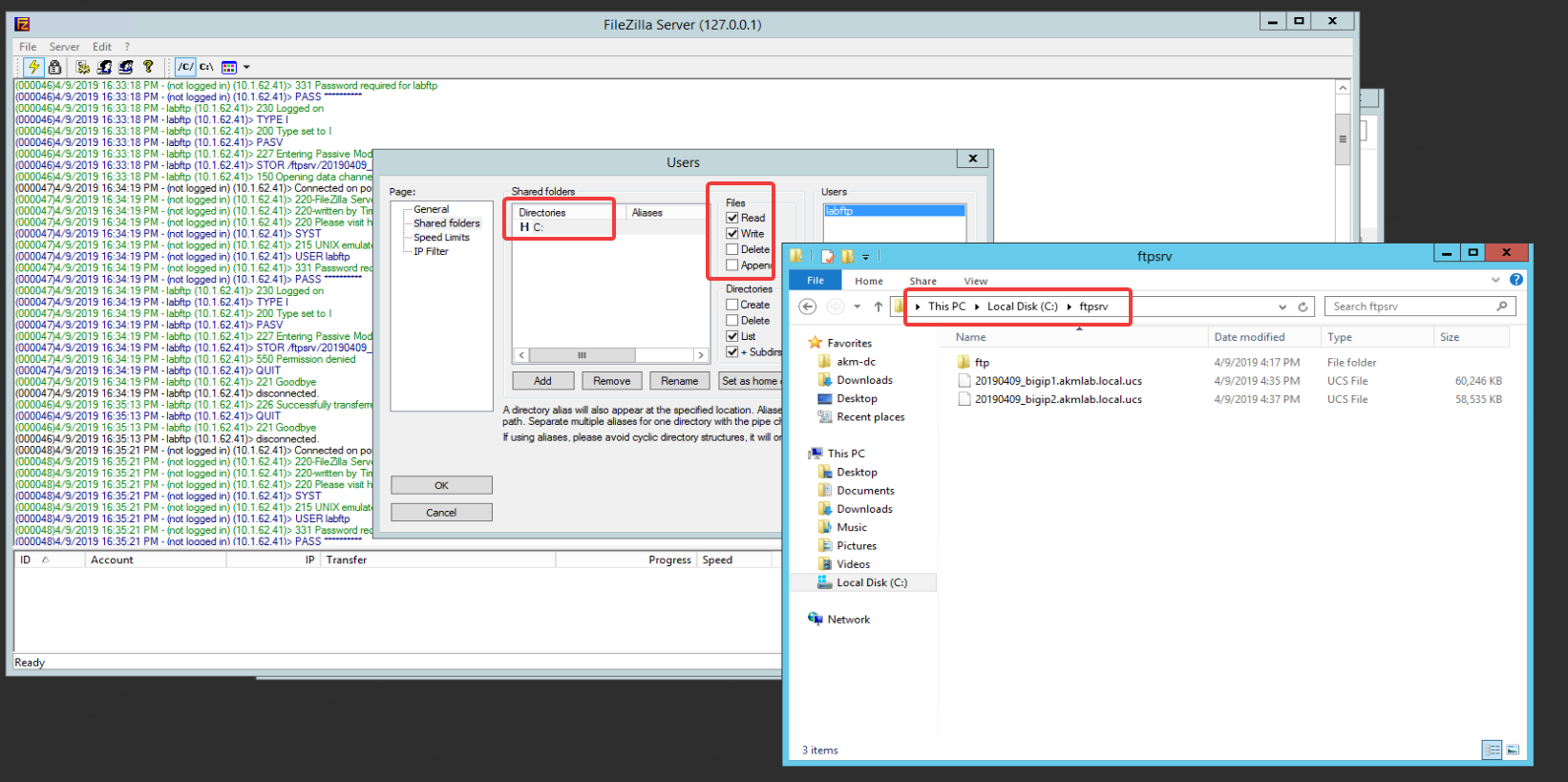1568x782 pixels.
Task: Uncheck the Files Read checkbox
Action: (732, 218)
